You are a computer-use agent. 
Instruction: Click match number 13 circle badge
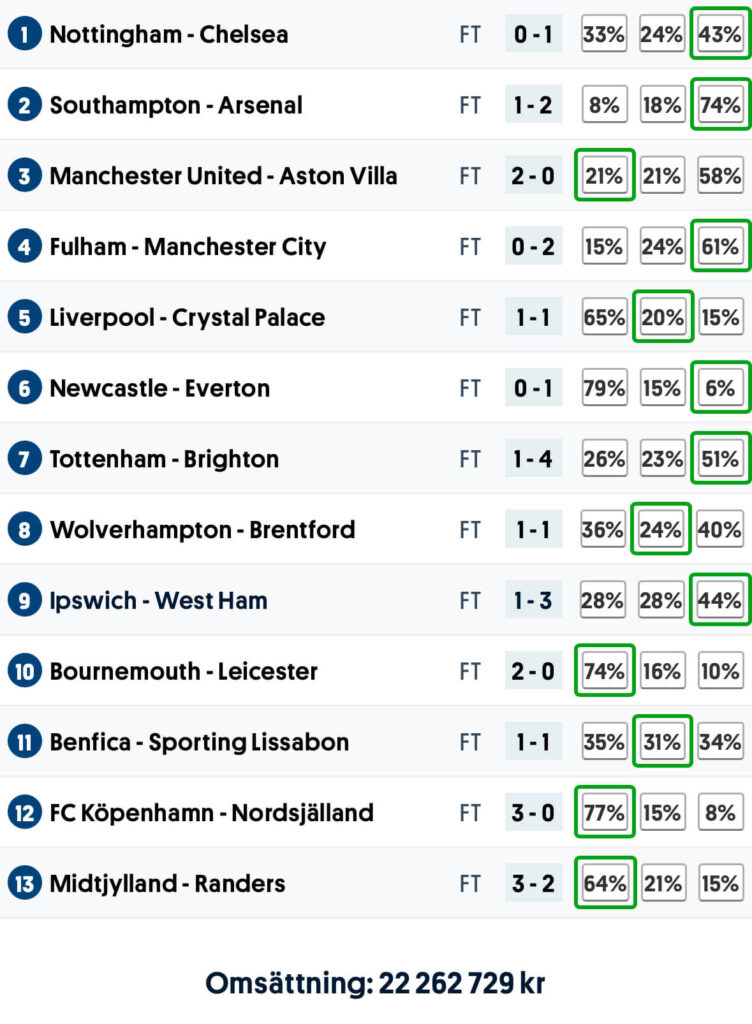click(x=24, y=884)
